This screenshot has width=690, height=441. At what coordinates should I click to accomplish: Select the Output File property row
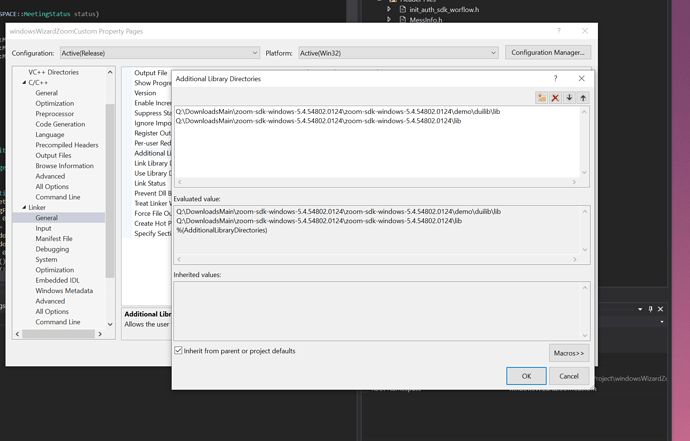tap(151, 73)
